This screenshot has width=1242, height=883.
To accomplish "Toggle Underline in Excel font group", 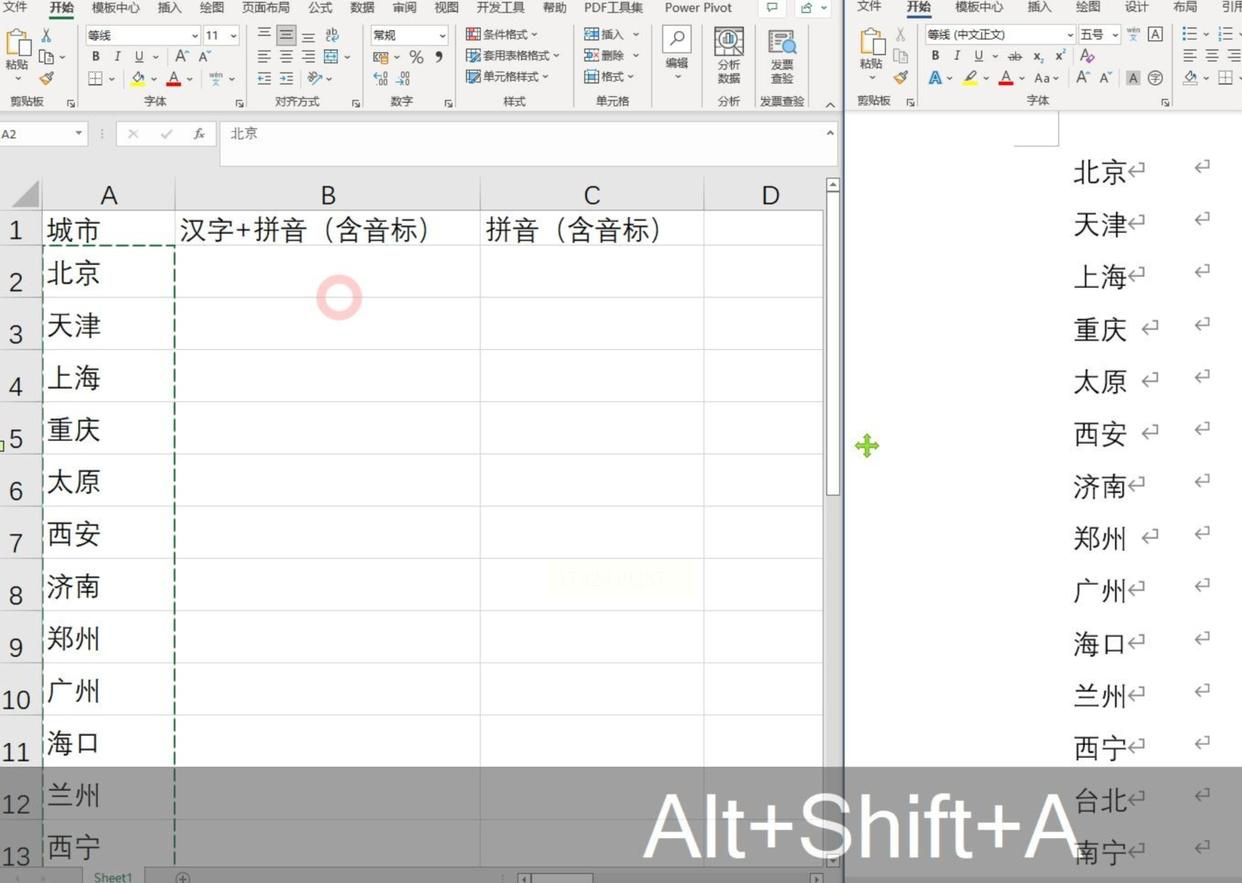I will tap(139, 57).
